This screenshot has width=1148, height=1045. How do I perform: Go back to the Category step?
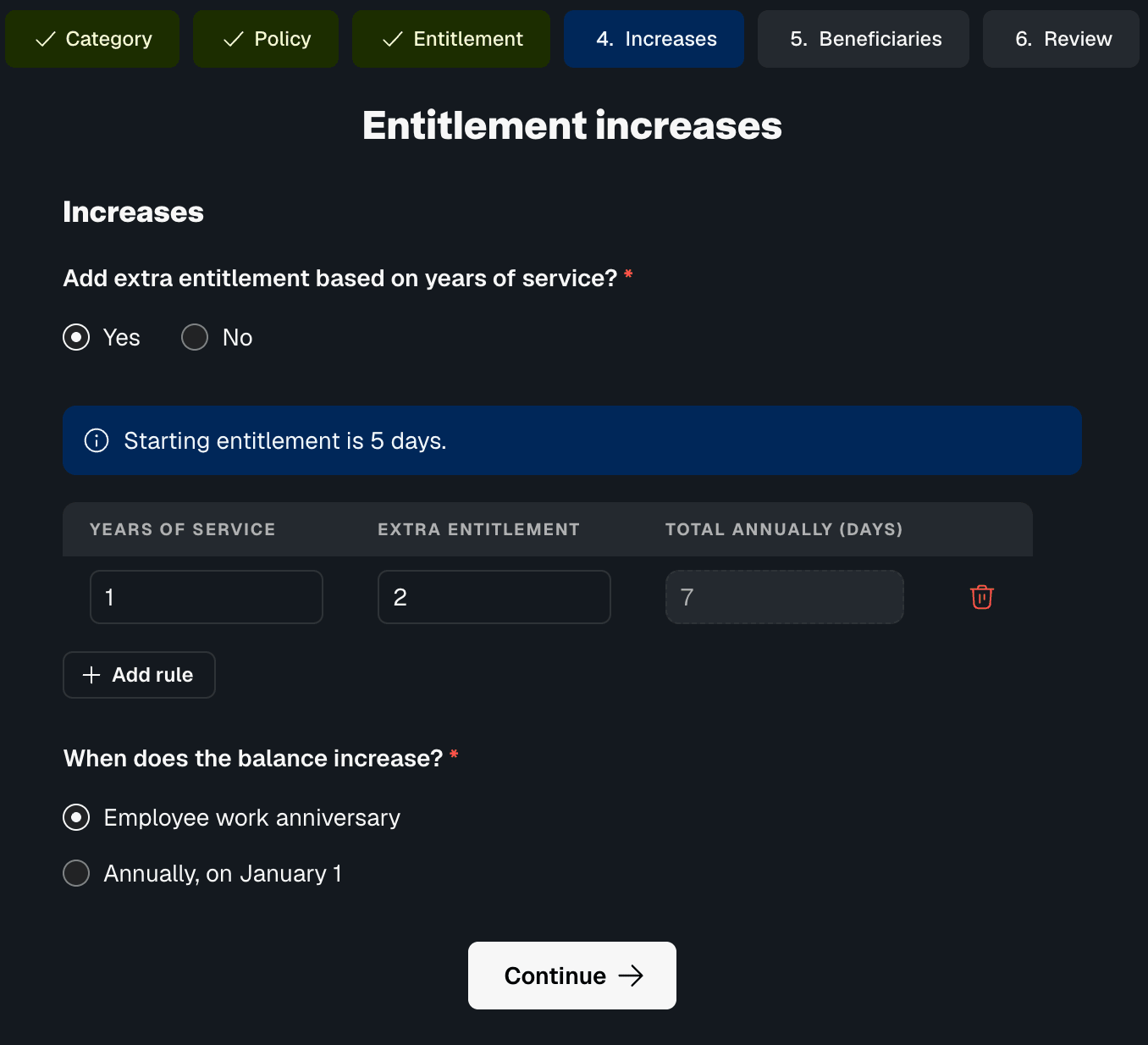[x=92, y=39]
